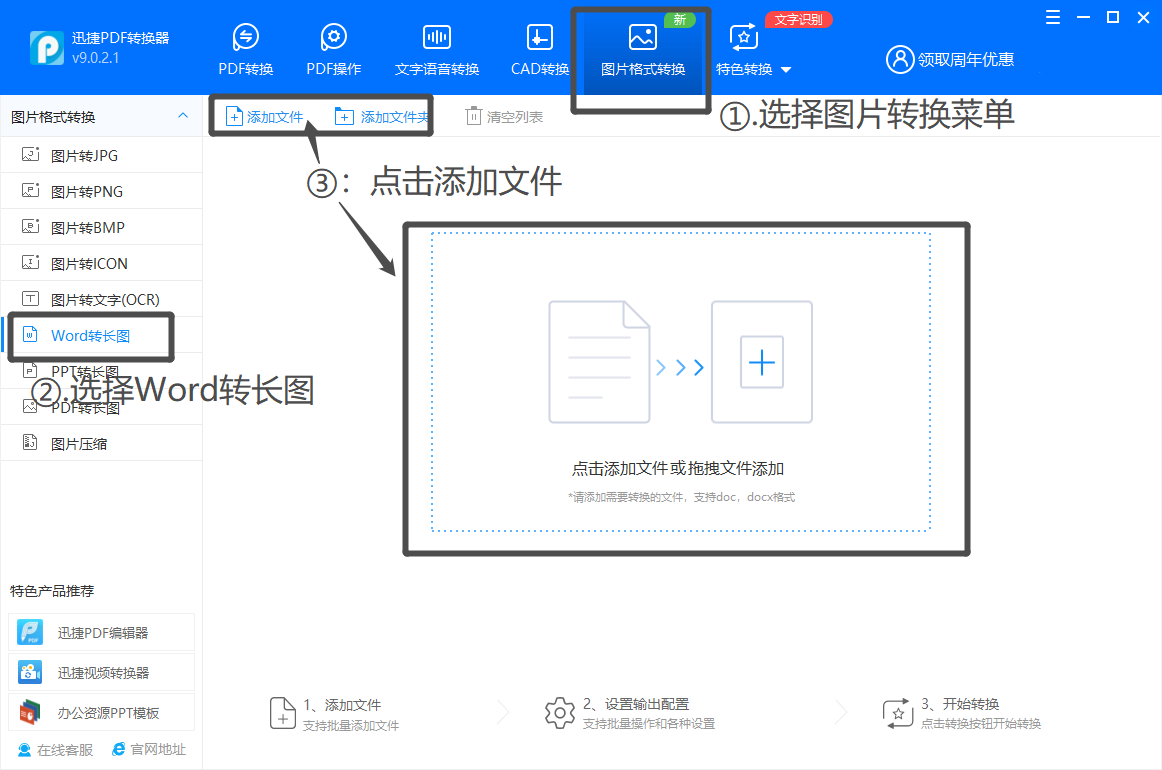Viewport: 1162px width, 770px height.
Task: Click the OCR text icon
Action: coord(30,299)
